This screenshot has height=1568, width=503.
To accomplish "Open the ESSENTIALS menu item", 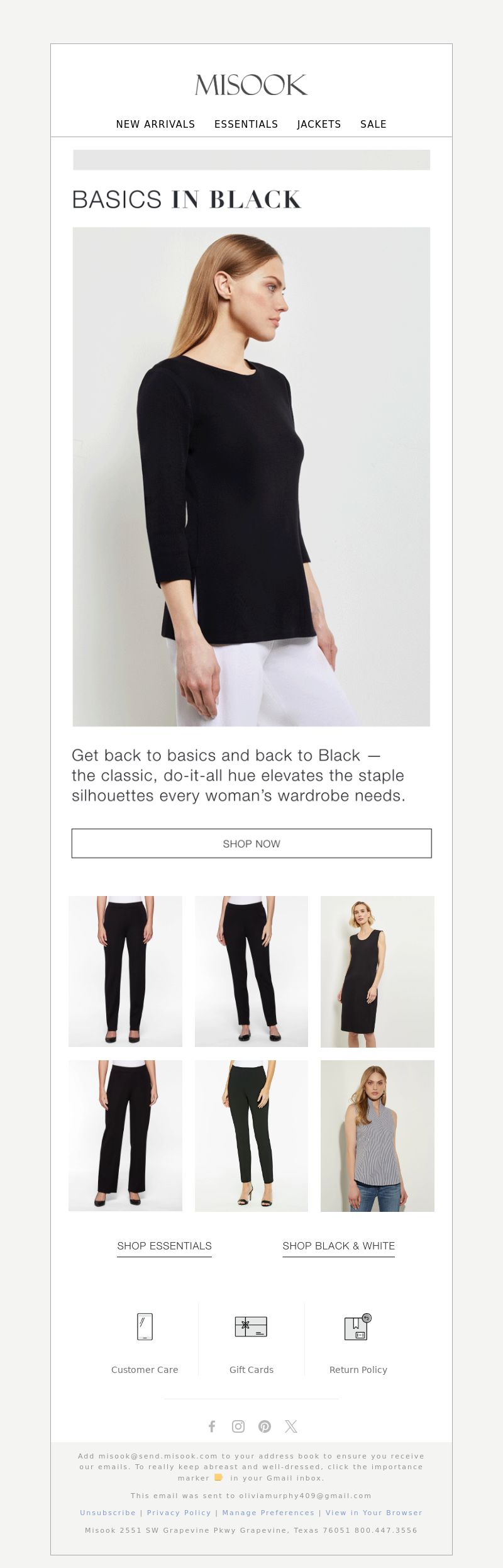I will [x=246, y=124].
